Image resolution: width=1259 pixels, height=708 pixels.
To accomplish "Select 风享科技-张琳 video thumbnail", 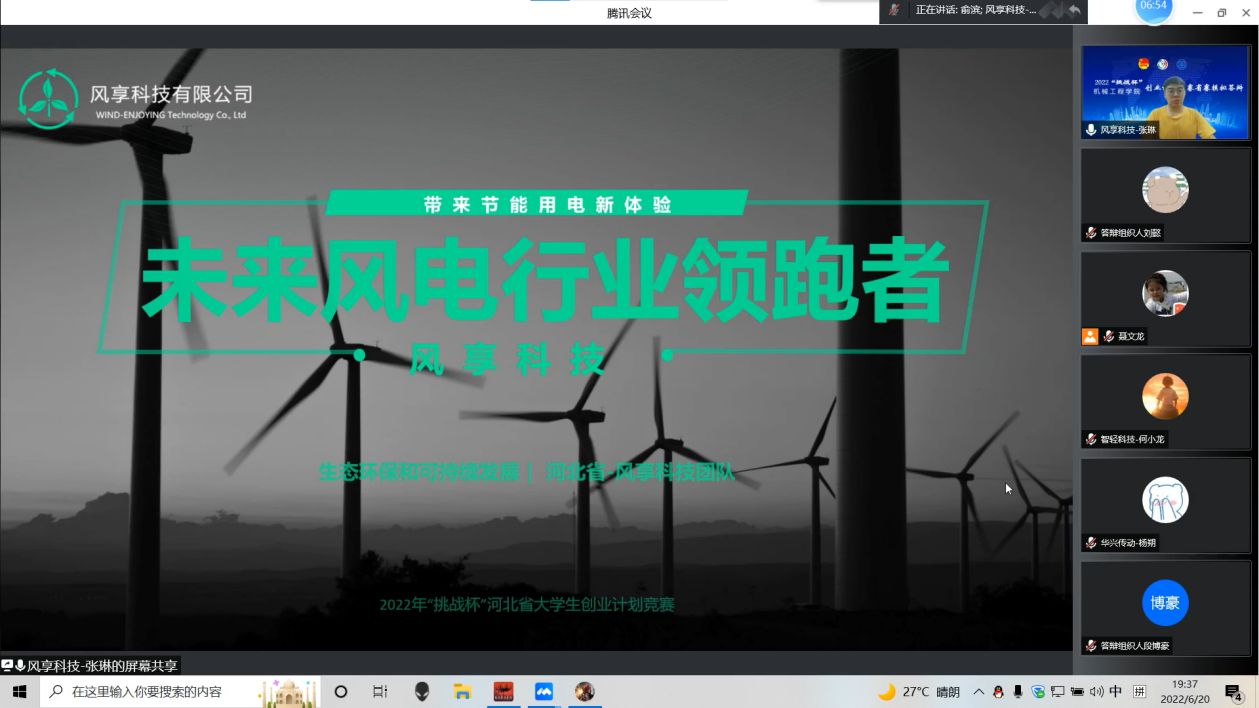I will [1165, 91].
